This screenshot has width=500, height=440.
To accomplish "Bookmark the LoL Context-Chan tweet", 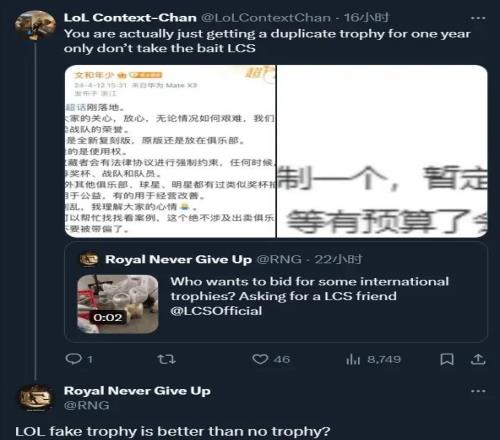I will (447, 359).
